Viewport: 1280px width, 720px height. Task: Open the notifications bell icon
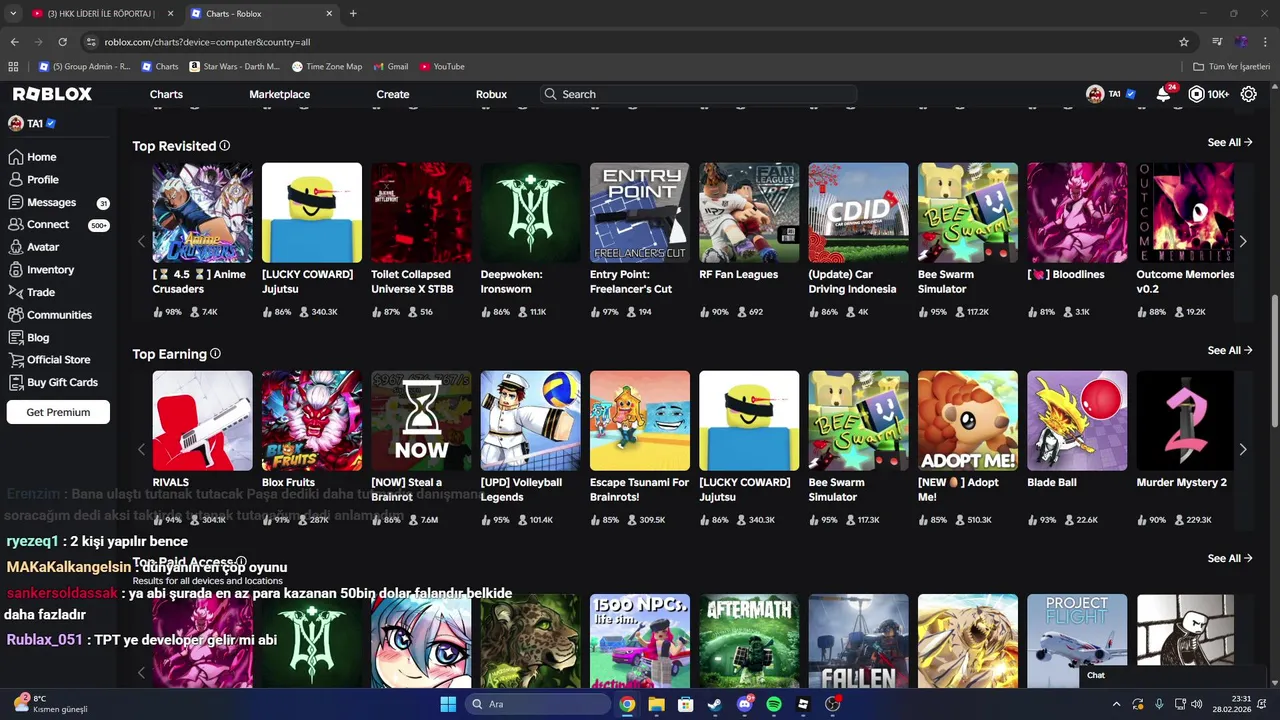coord(1163,94)
